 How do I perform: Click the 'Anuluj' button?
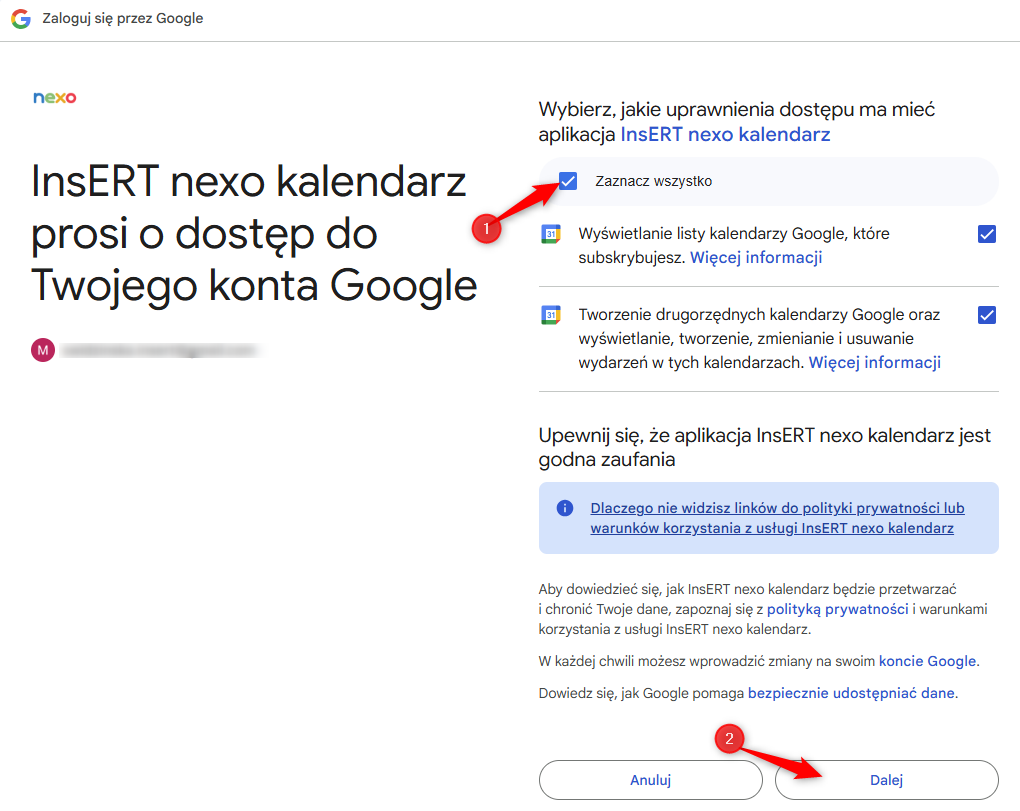[651, 780]
